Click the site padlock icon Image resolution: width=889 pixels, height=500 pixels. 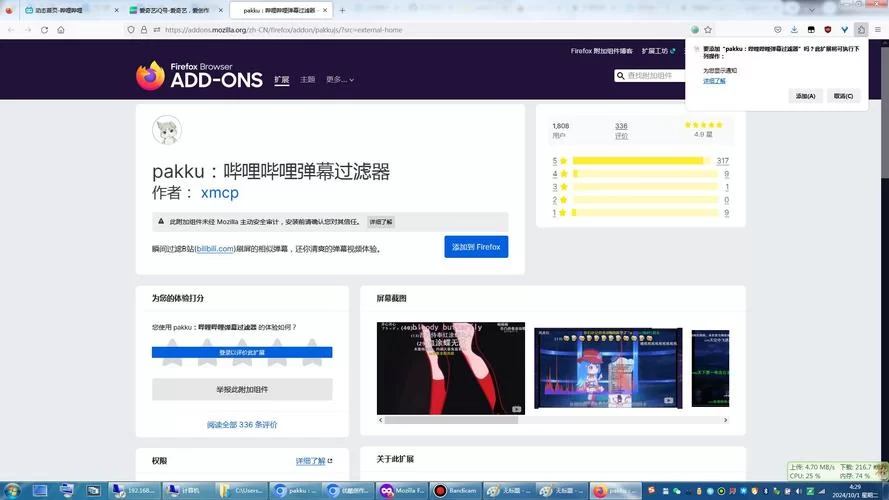coord(144,29)
